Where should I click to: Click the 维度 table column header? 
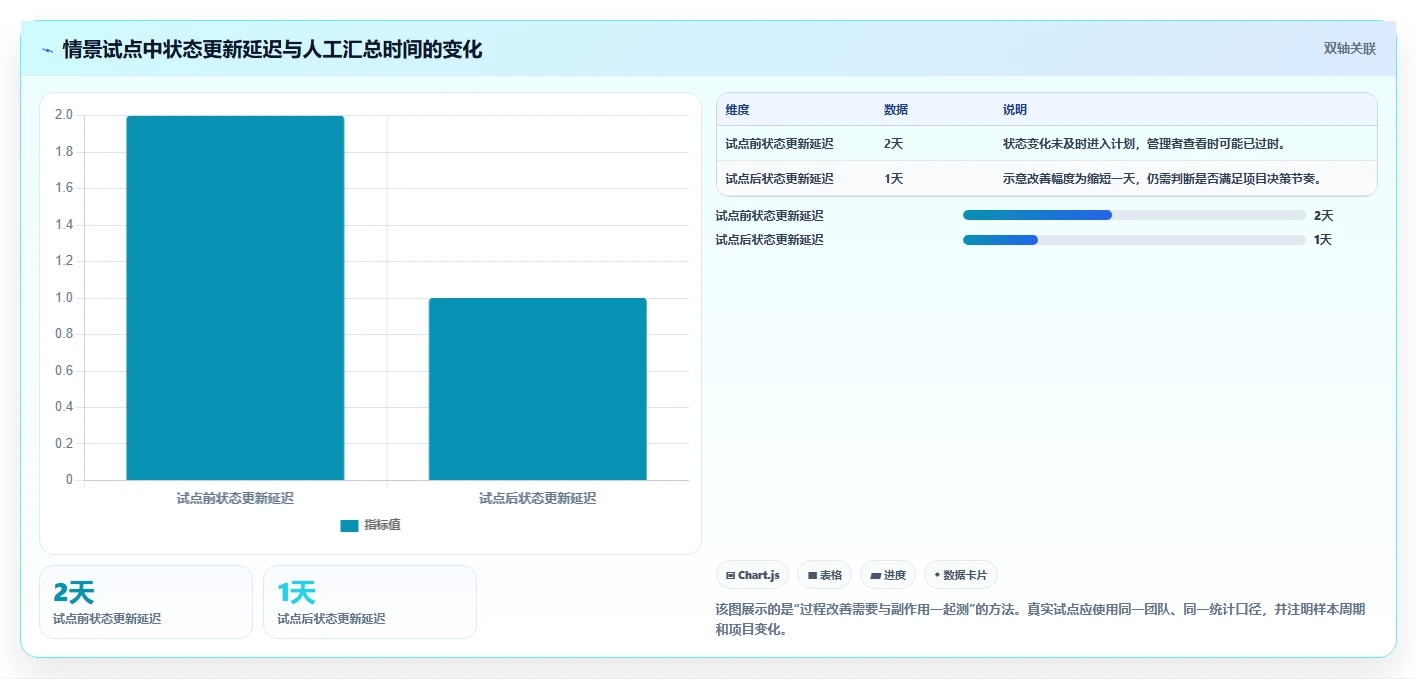[738, 110]
